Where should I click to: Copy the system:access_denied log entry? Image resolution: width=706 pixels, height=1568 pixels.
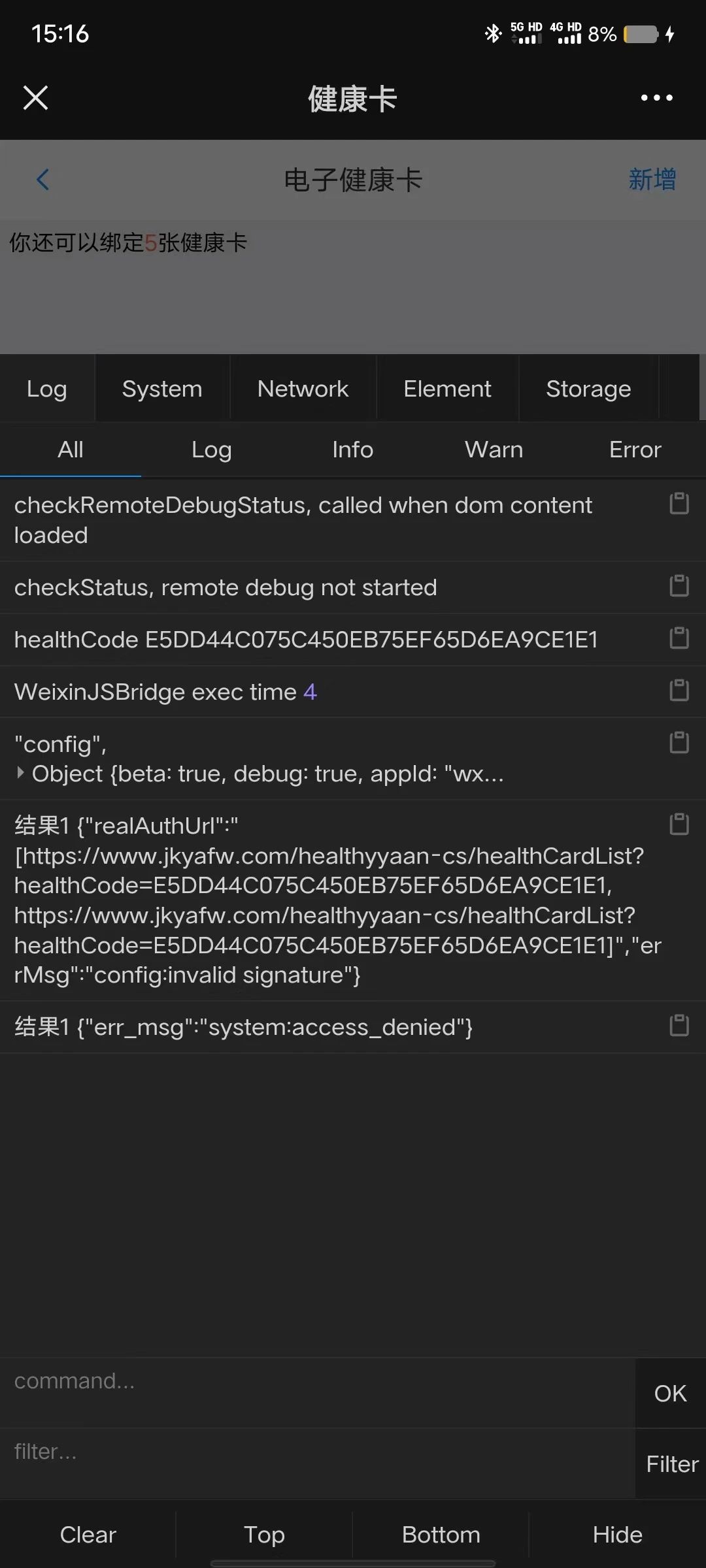(x=679, y=1025)
